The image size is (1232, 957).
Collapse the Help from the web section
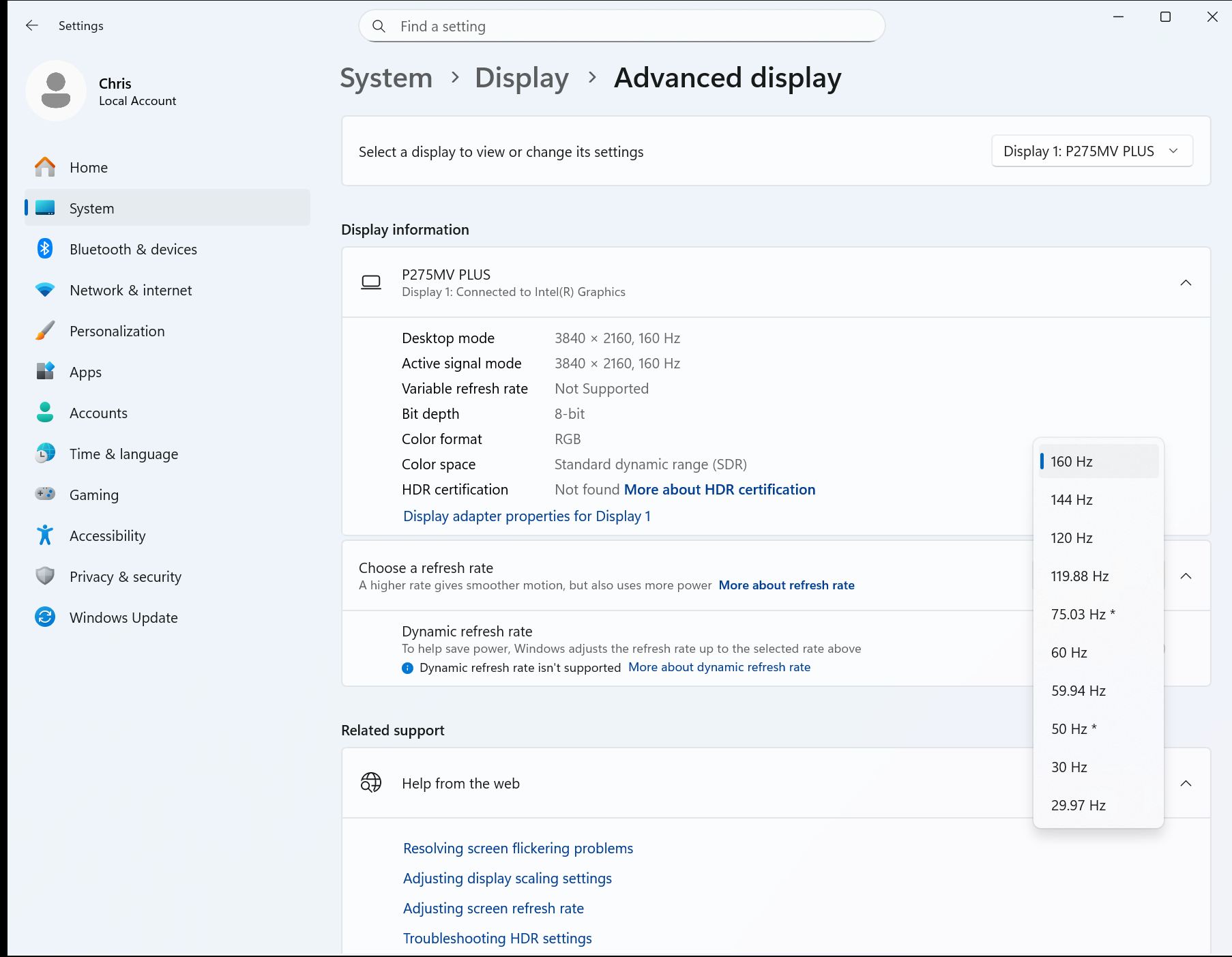click(x=1186, y=783)
